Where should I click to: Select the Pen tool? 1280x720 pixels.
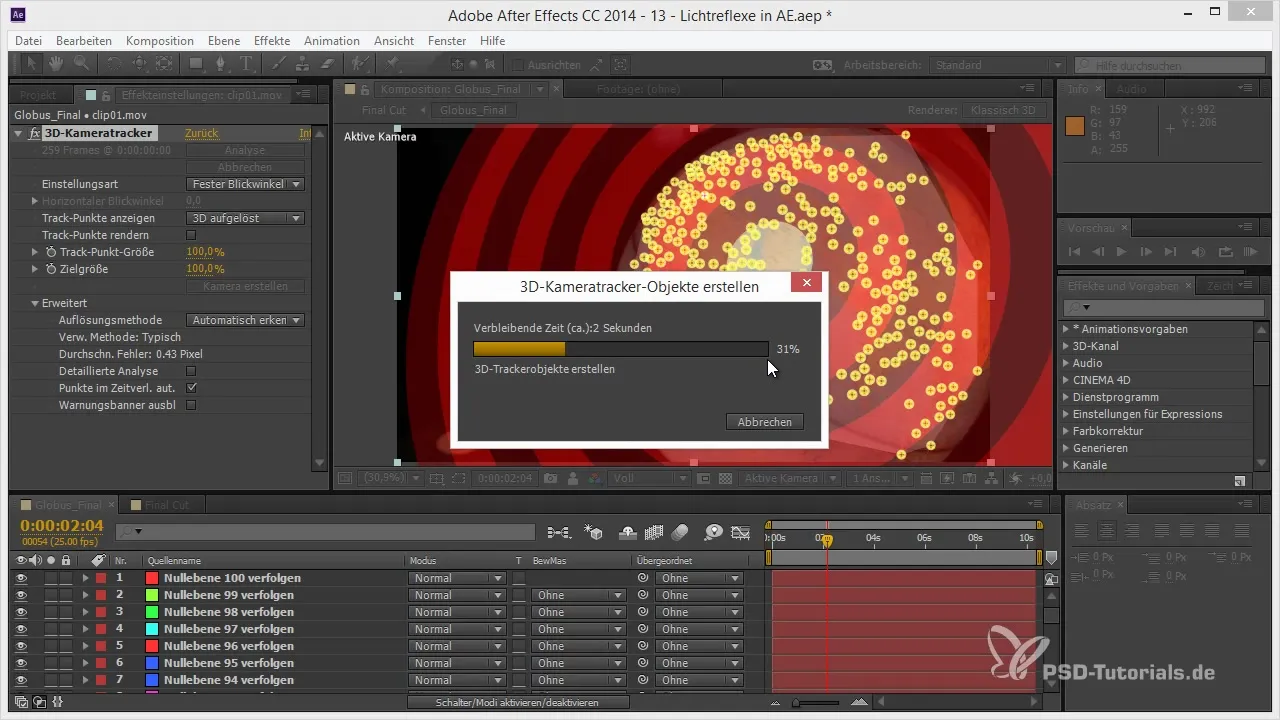pos(222,64)
